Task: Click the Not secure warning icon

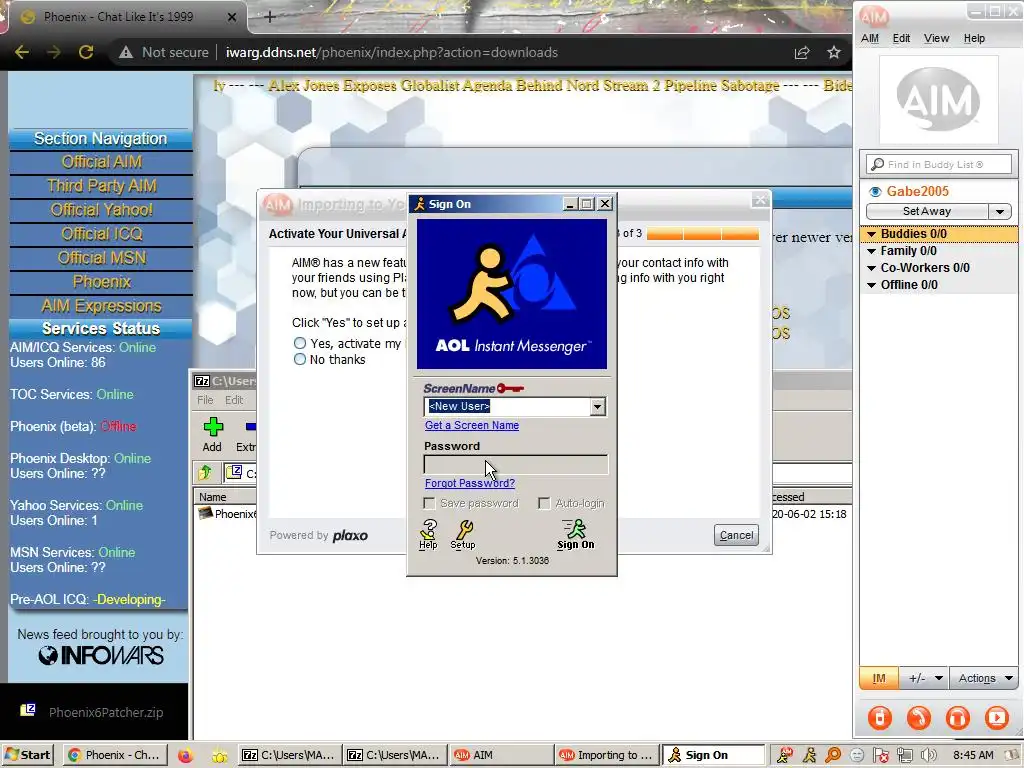Action: click(126, 52)
